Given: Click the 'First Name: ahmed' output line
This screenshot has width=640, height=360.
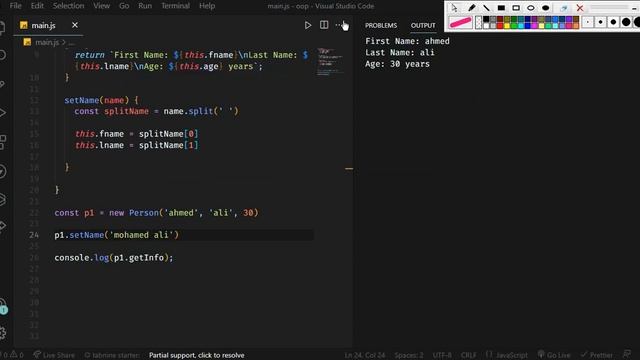Looking at the screenshot, I should point(407,41).
